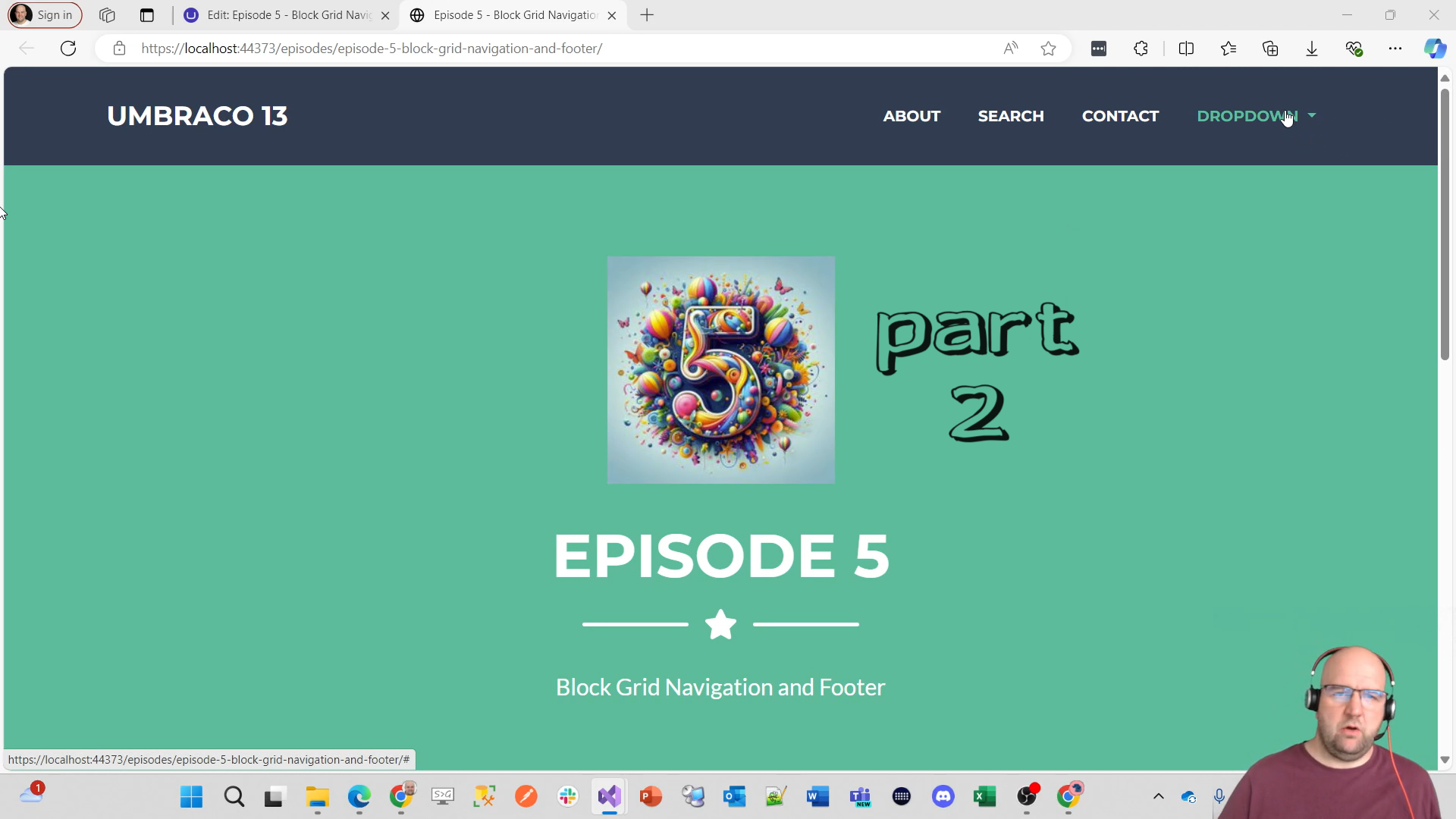
Task: Open the Downloads icon
Action: click(1313, 48)
